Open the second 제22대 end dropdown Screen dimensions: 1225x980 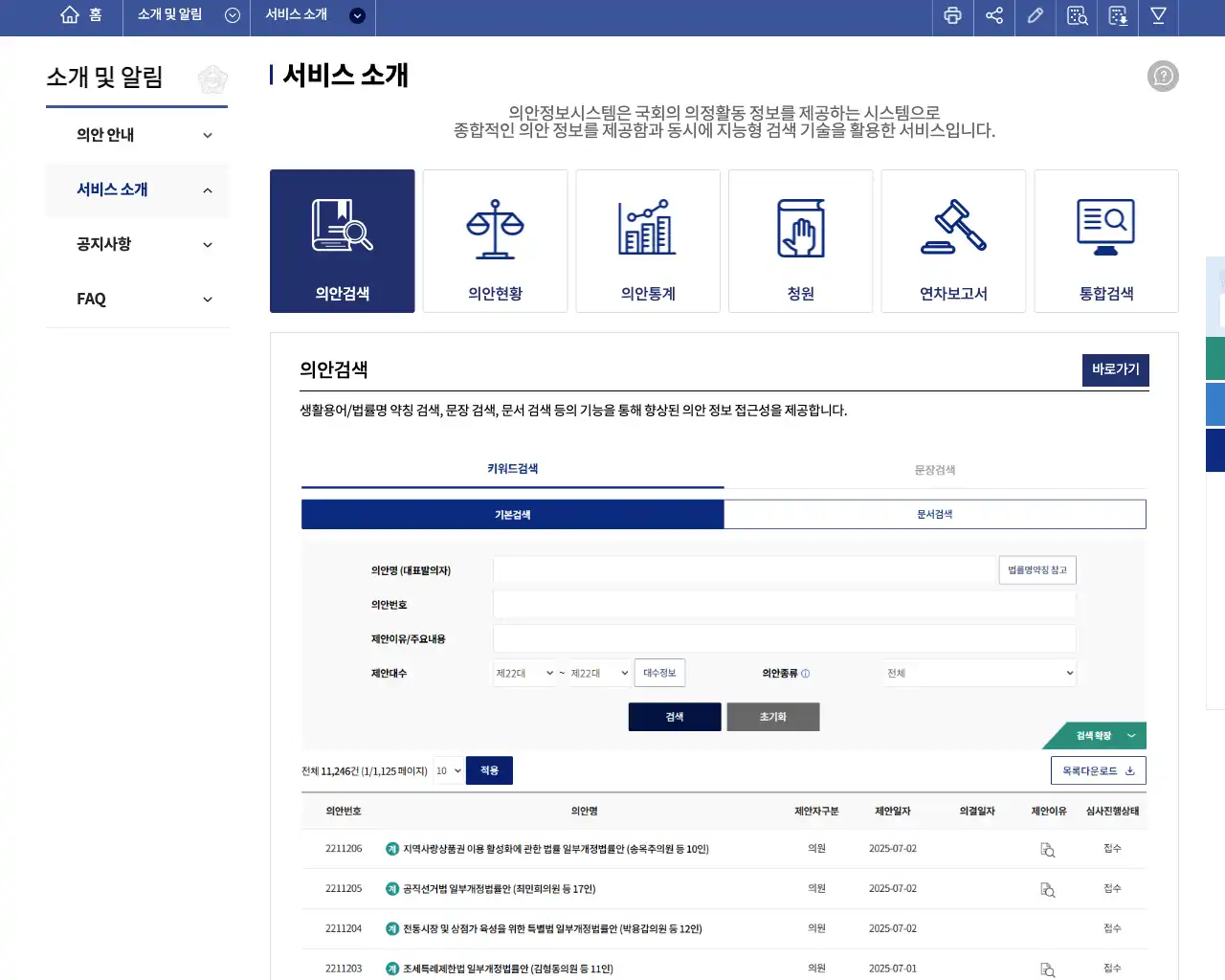pos(600,674)
